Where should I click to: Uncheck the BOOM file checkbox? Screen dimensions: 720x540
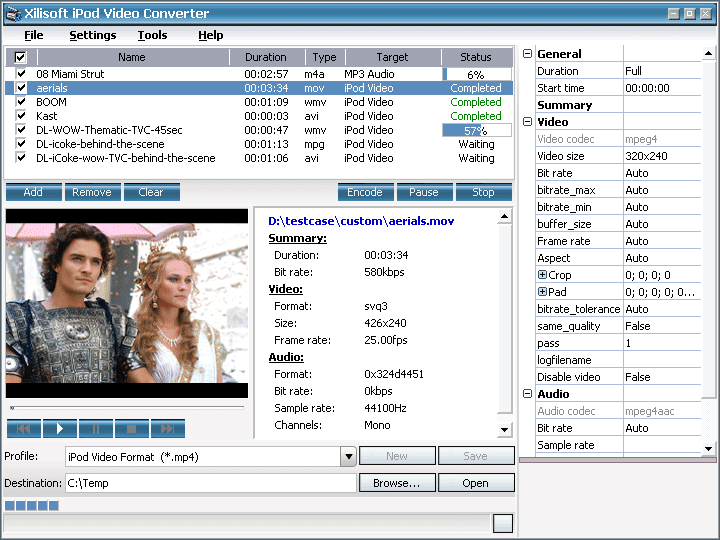coord(21,101)
